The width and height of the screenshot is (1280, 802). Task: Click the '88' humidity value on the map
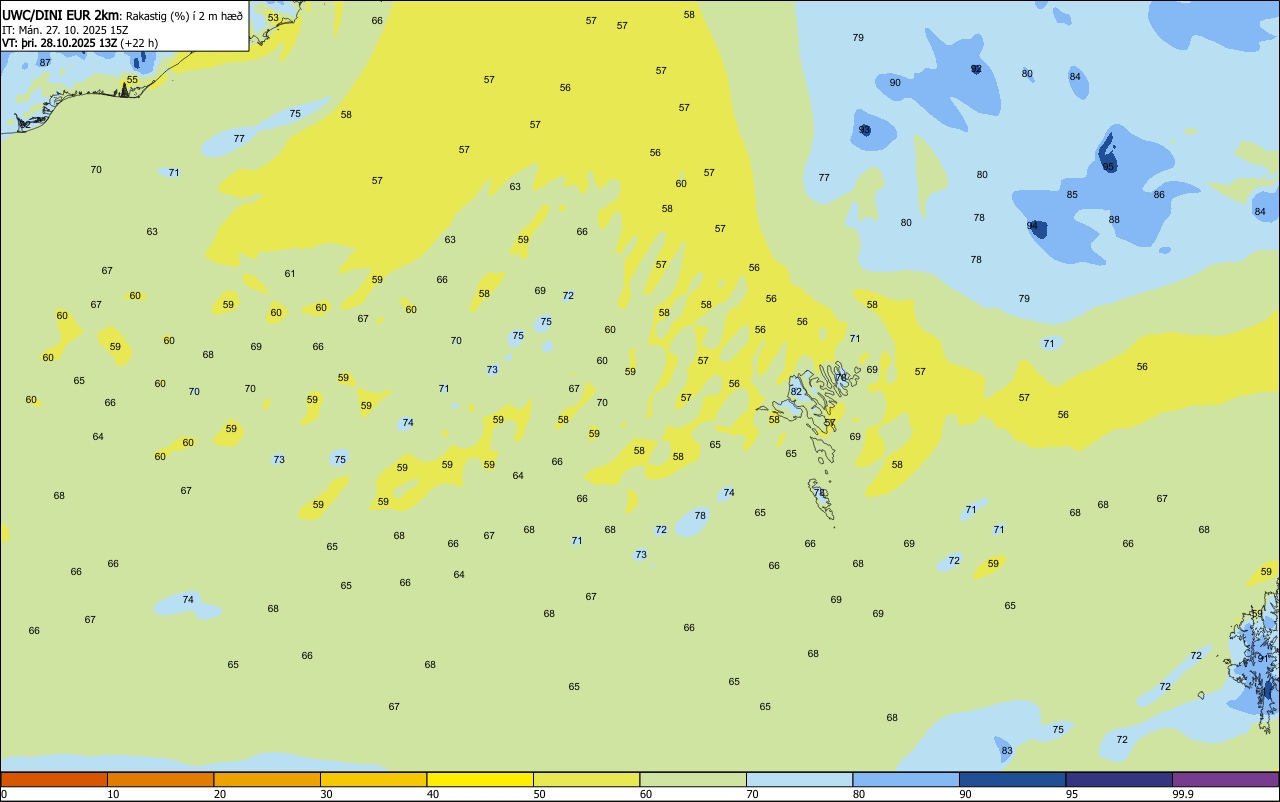(1114, 219)
